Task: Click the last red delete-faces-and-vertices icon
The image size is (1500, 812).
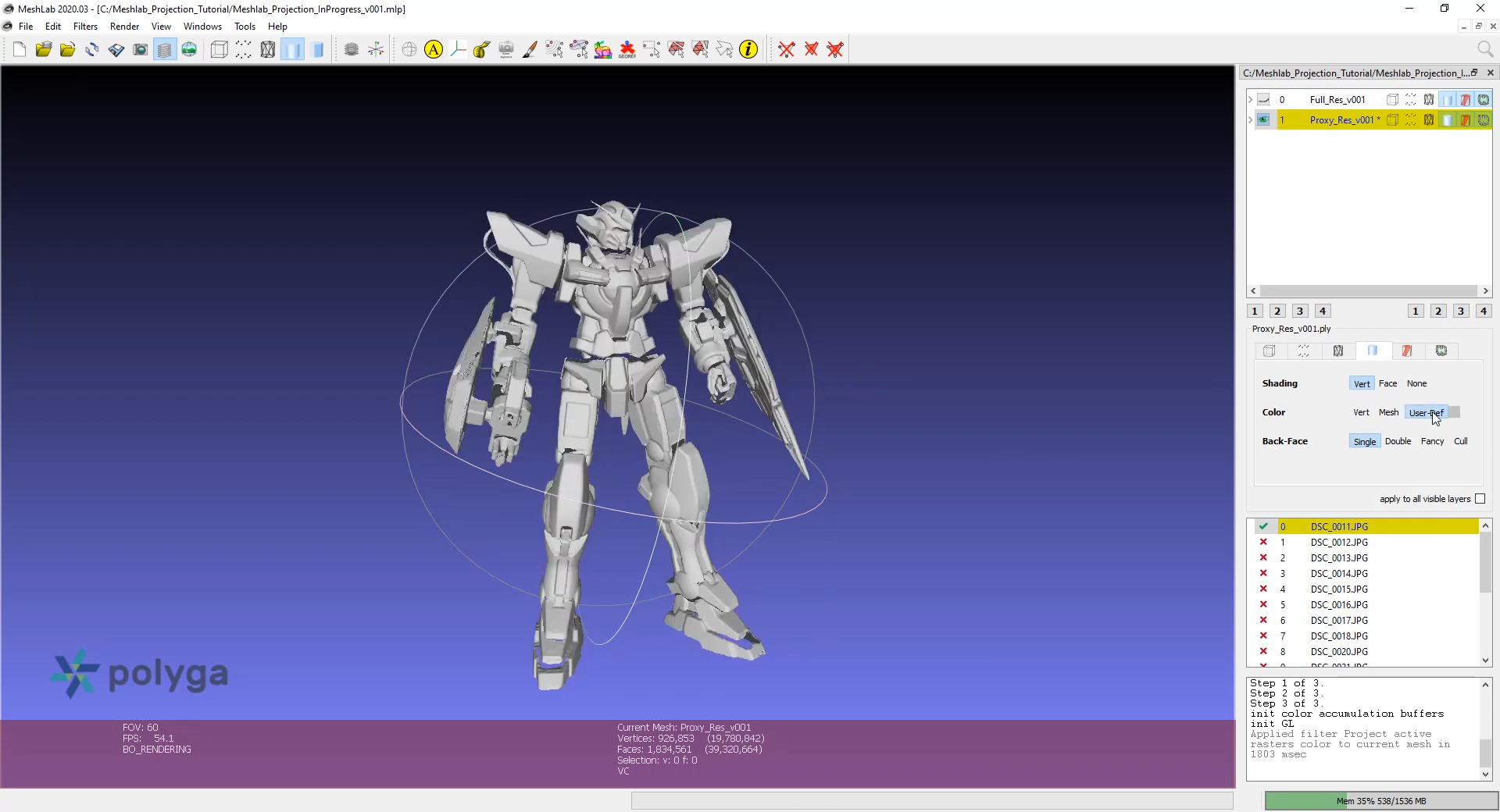Action: pos(835,50)
